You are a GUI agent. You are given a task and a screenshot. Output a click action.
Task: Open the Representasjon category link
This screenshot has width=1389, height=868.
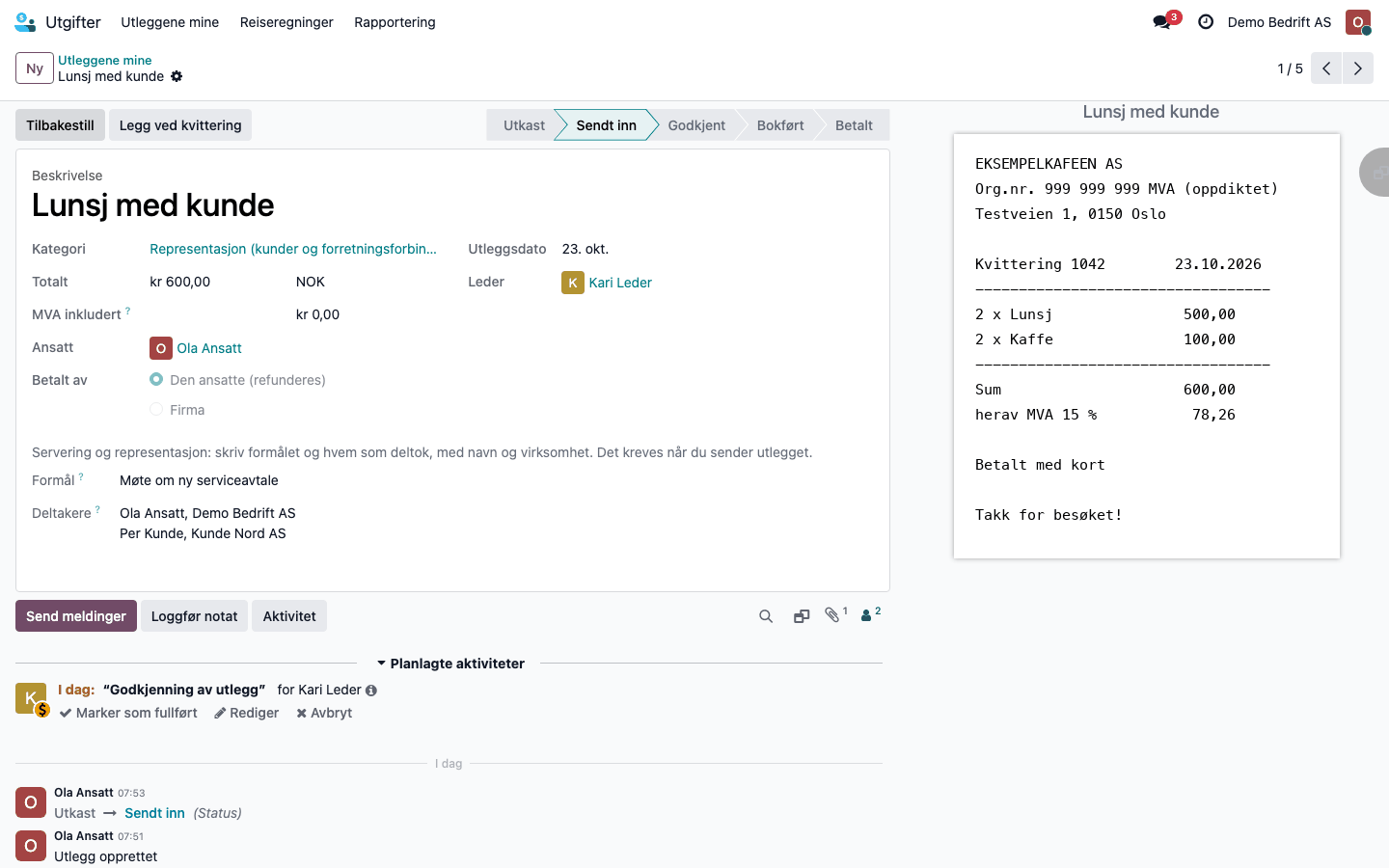pos(293,249)
